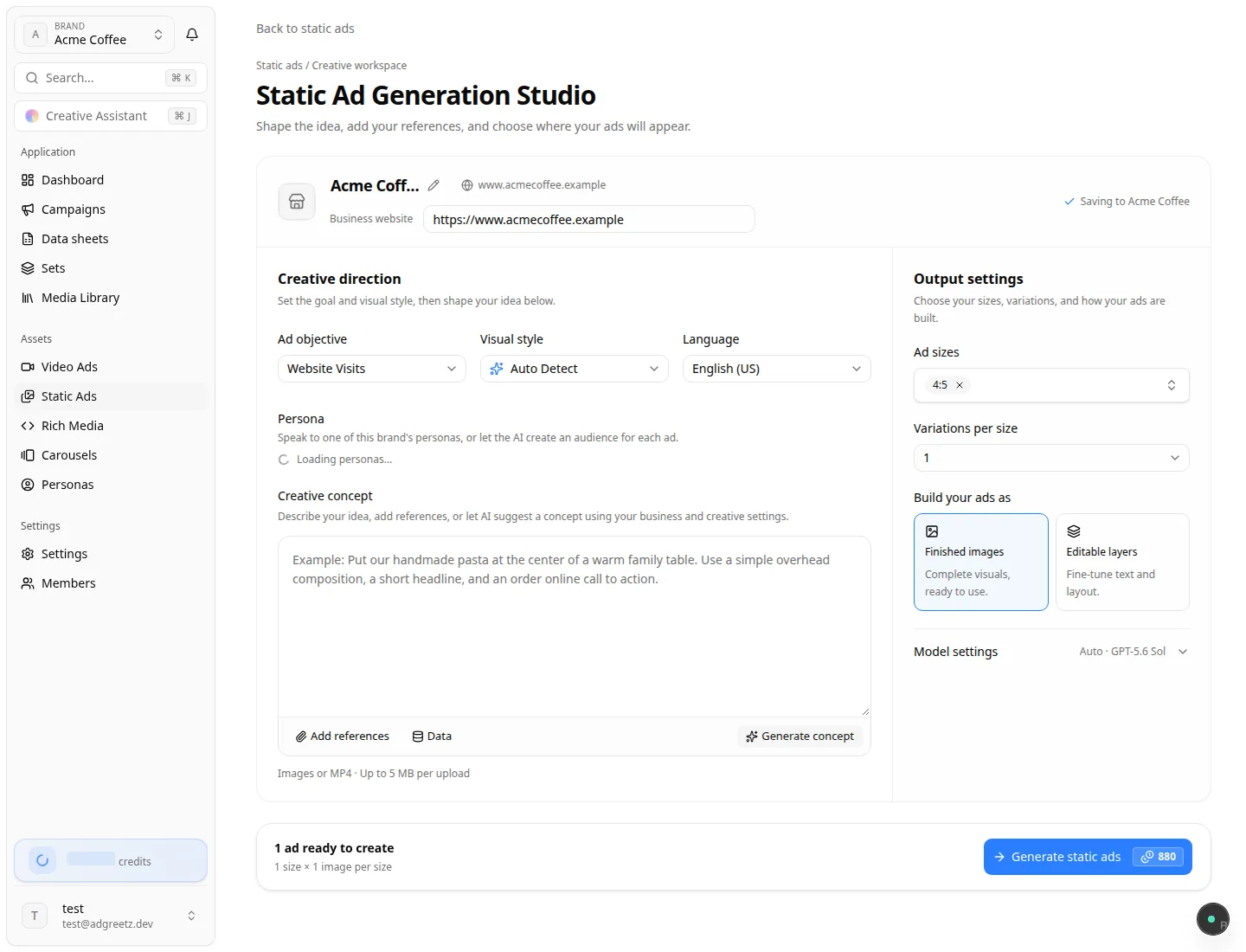Image resolution: width=1246 pixels, height=952 pixels.
Task: Click the Dashboard grid icon
Action: click(28, 180)
